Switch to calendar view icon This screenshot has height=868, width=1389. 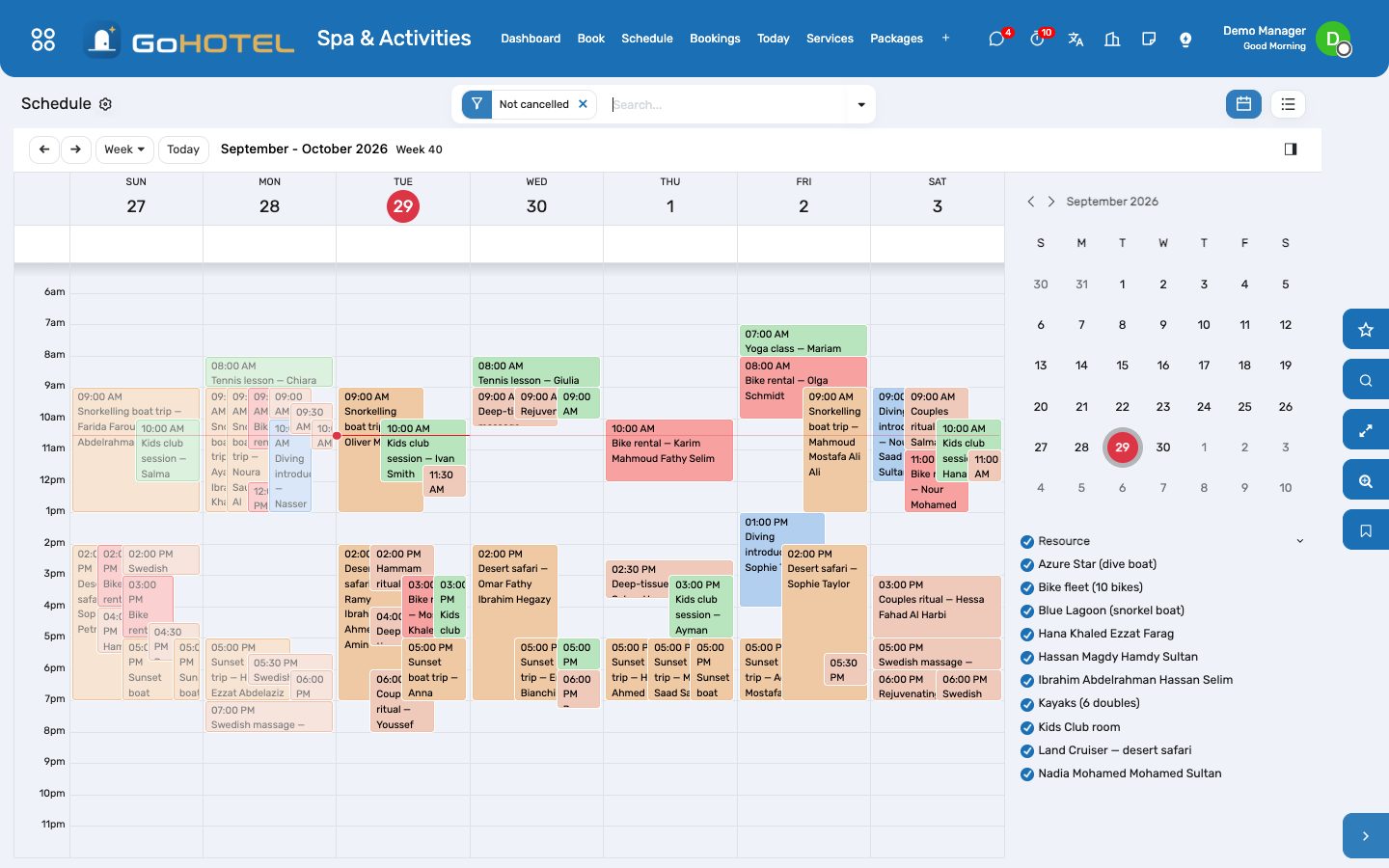point(1243,104)
